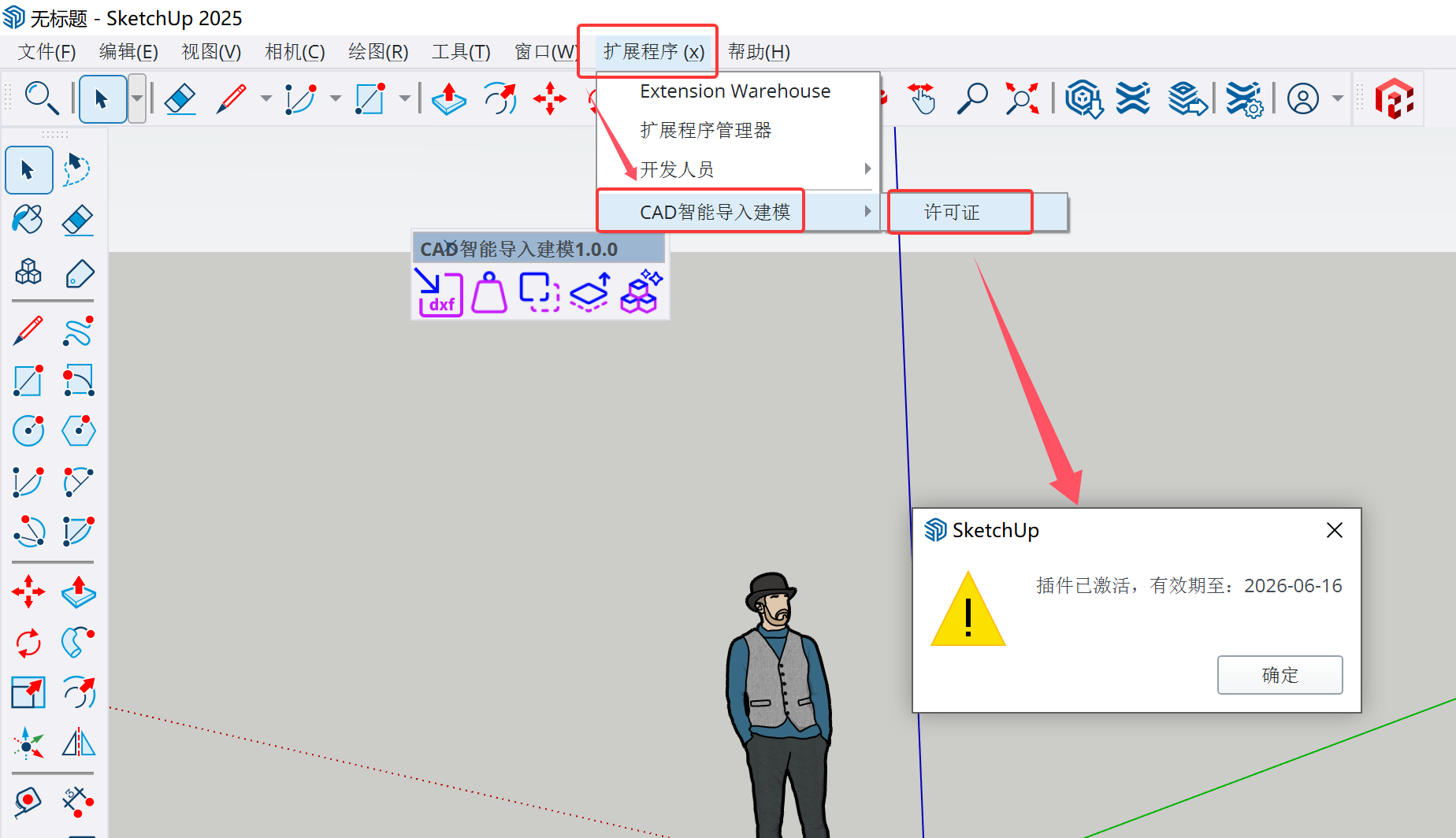Click the purple weight-shaped icon

tap(489, 292)
